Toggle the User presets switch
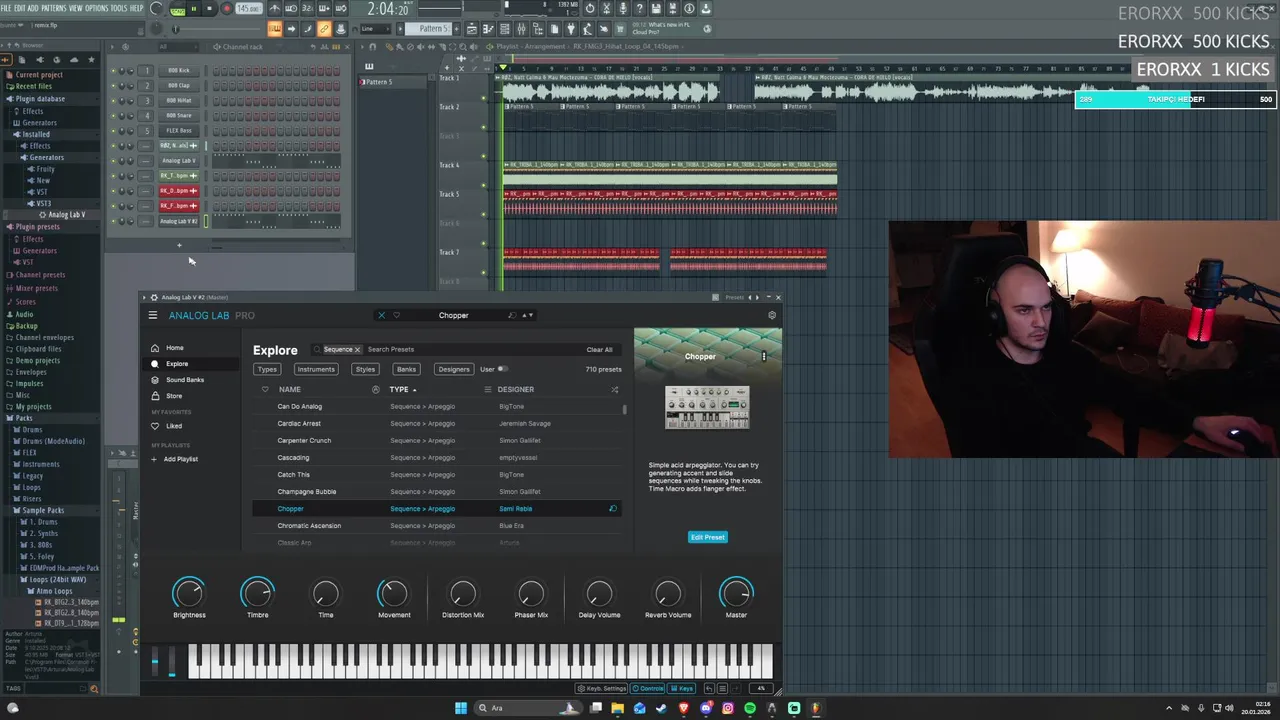The width and height of the screenshot is (1280, 720). pyautogui.click(x=502, y=369)
